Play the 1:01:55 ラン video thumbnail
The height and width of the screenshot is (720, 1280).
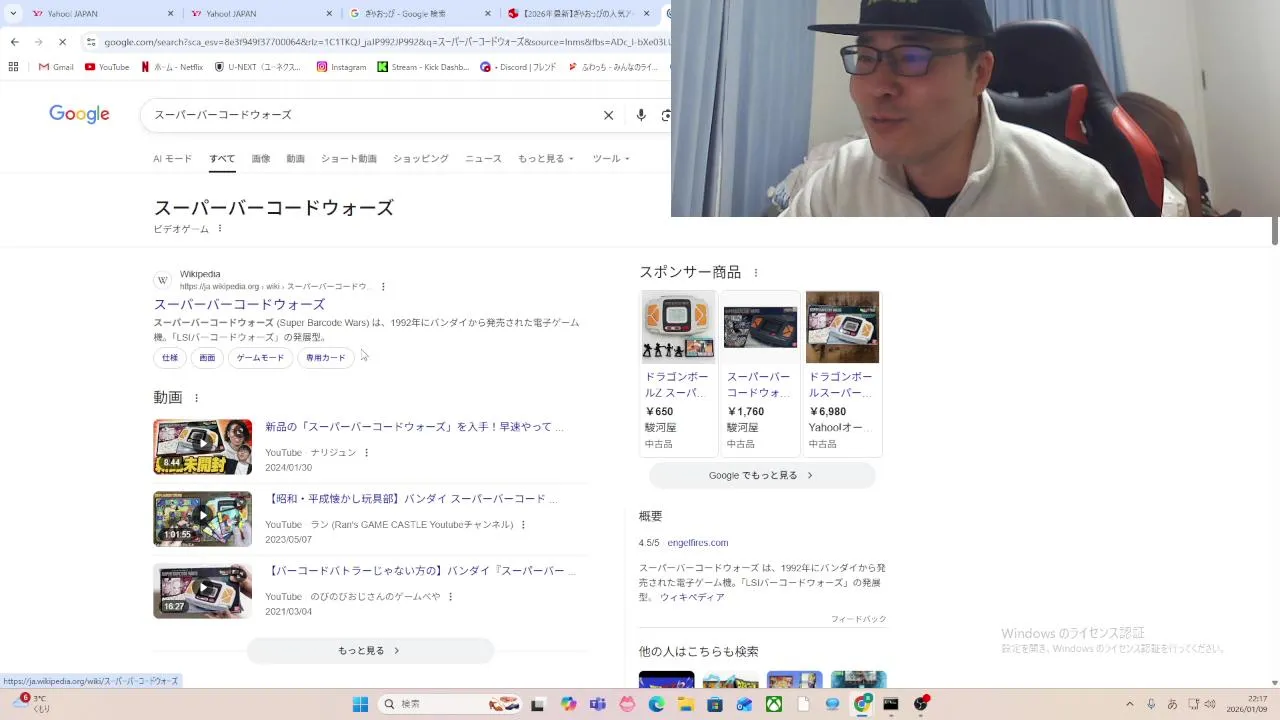tap(202, 519)
